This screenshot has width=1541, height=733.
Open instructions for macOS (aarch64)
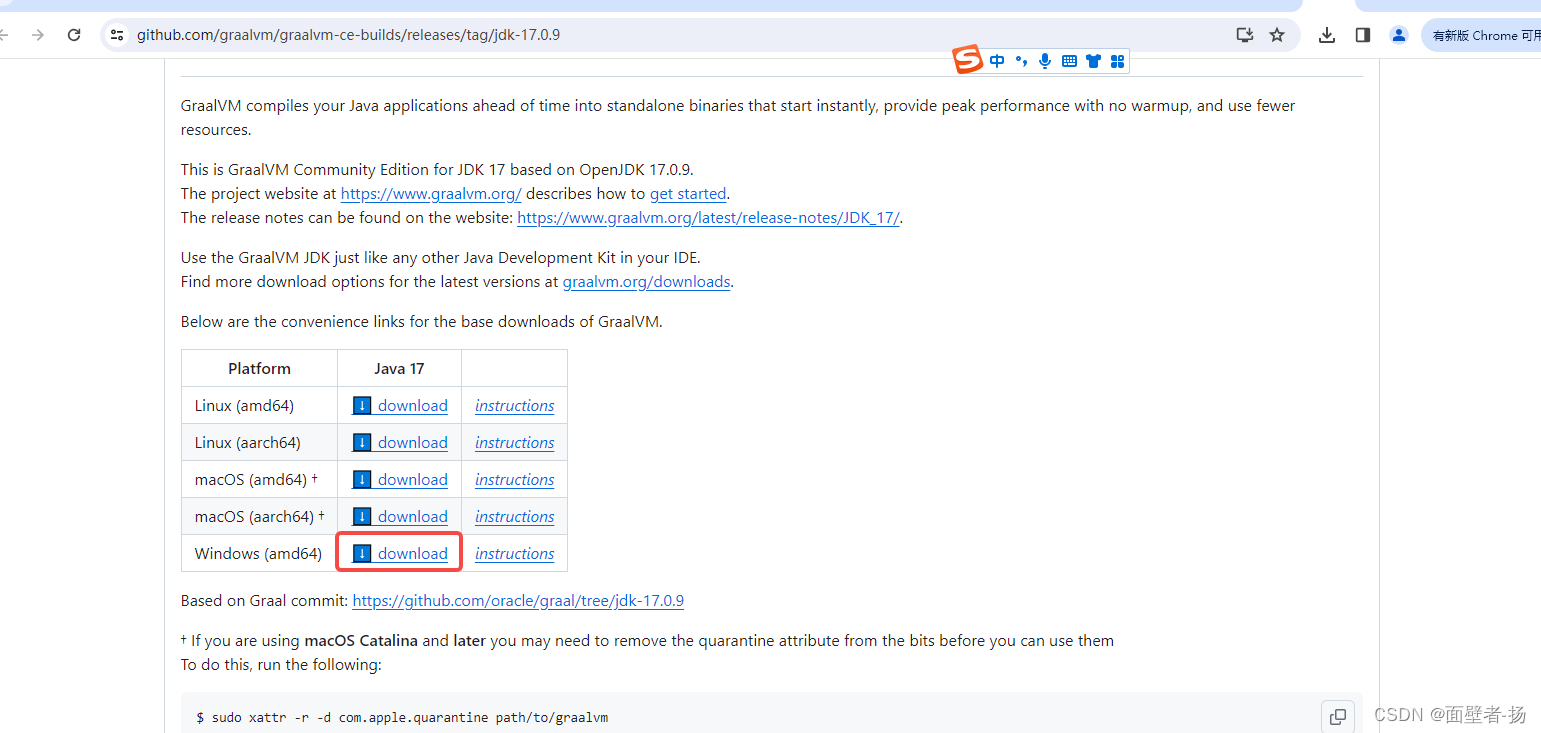[515, 517]
